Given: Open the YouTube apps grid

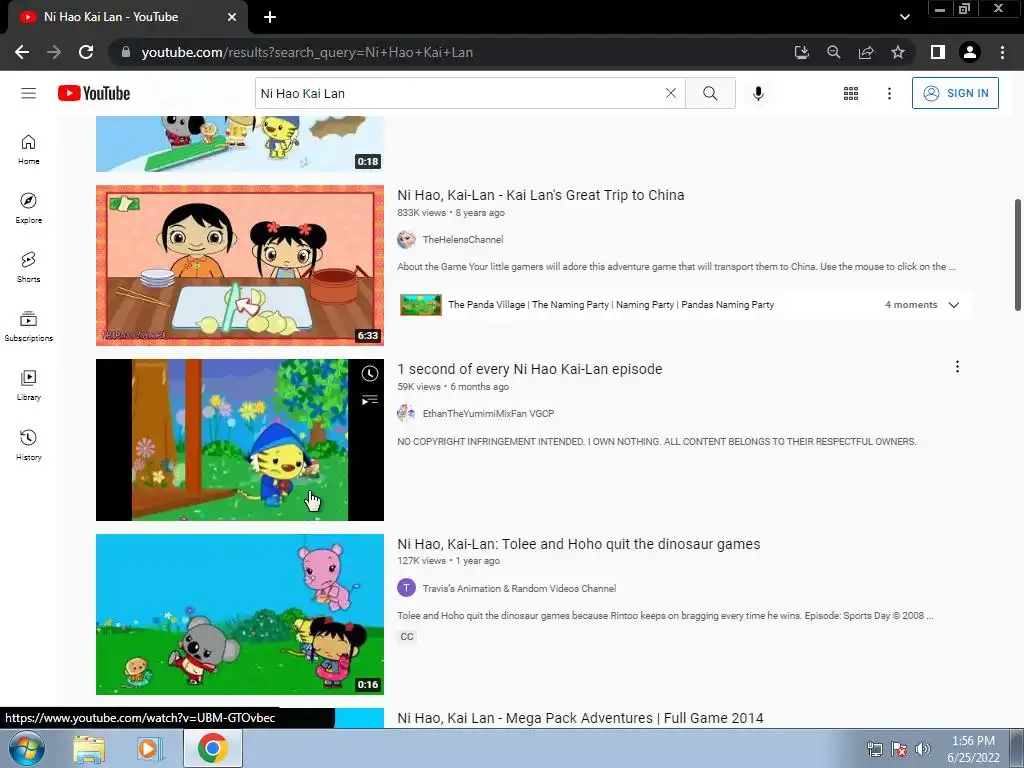Looking at the screenshot, I should point(850,93).
